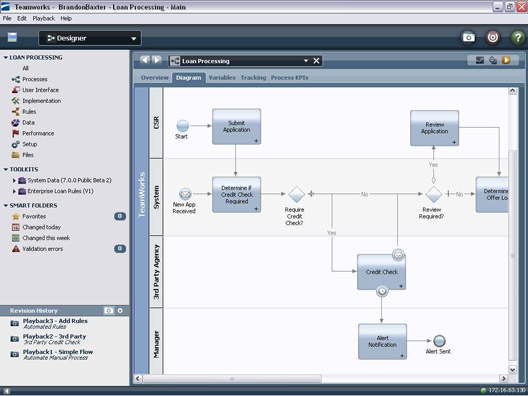Click the diagram scroll down arrow
The image size is (528, 396).
tap(512, 369)
